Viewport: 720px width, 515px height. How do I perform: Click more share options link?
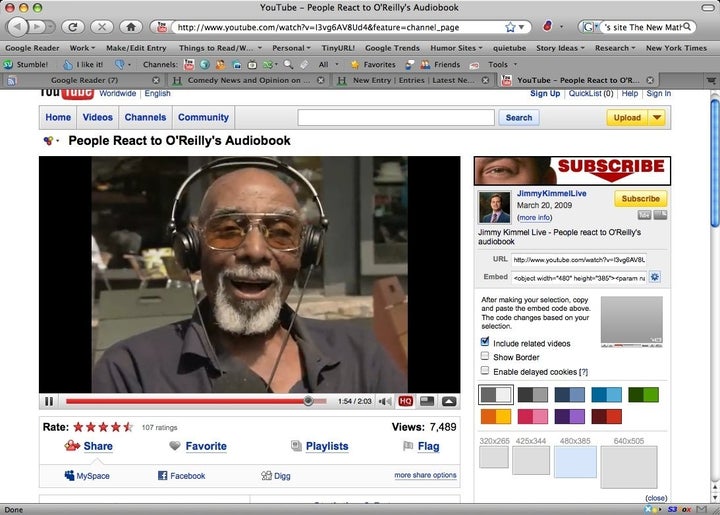click(425, 475)
